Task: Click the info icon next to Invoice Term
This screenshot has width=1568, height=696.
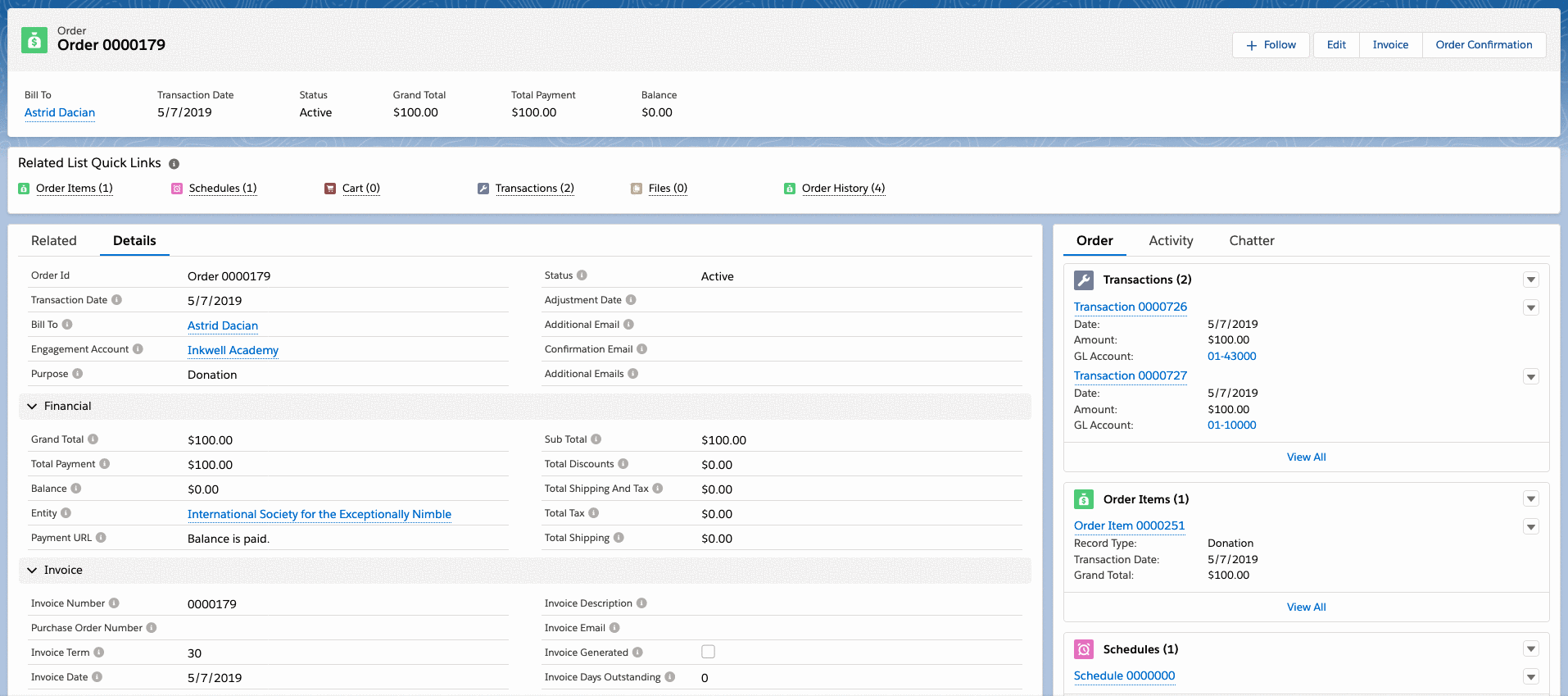Action: pyautogui.click(x=98, y=653)
